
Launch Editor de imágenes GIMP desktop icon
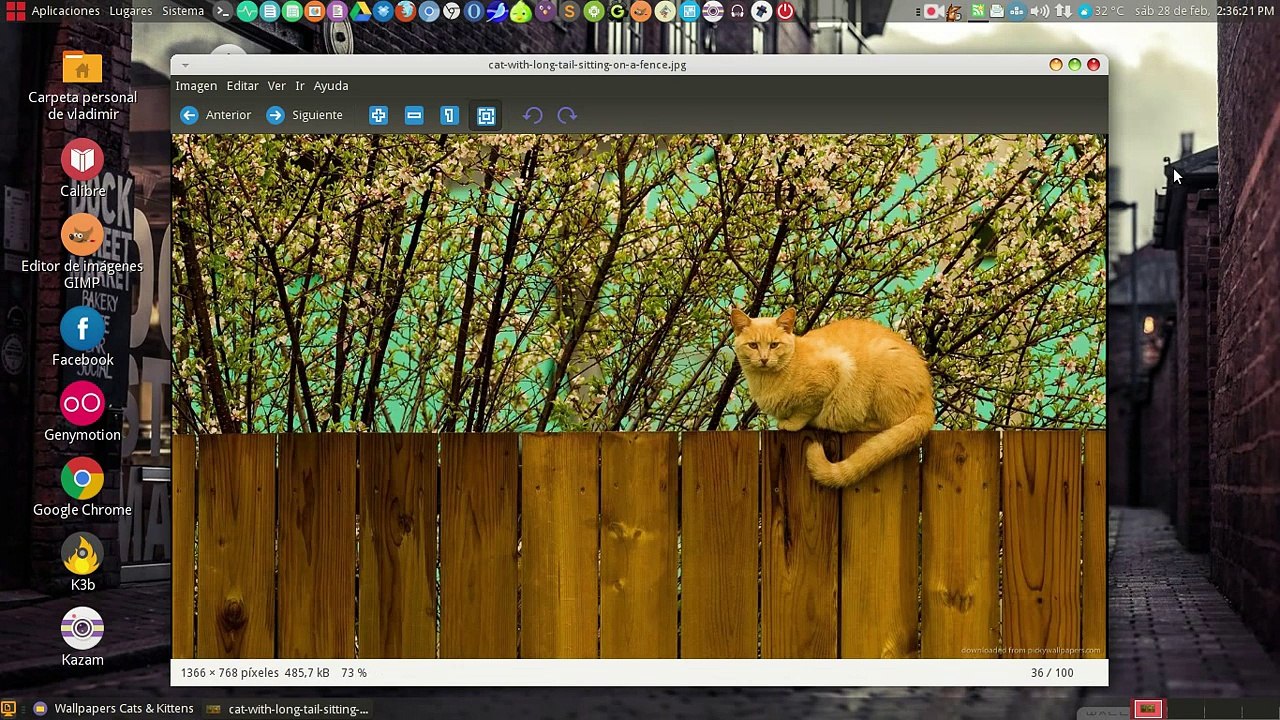82,253
